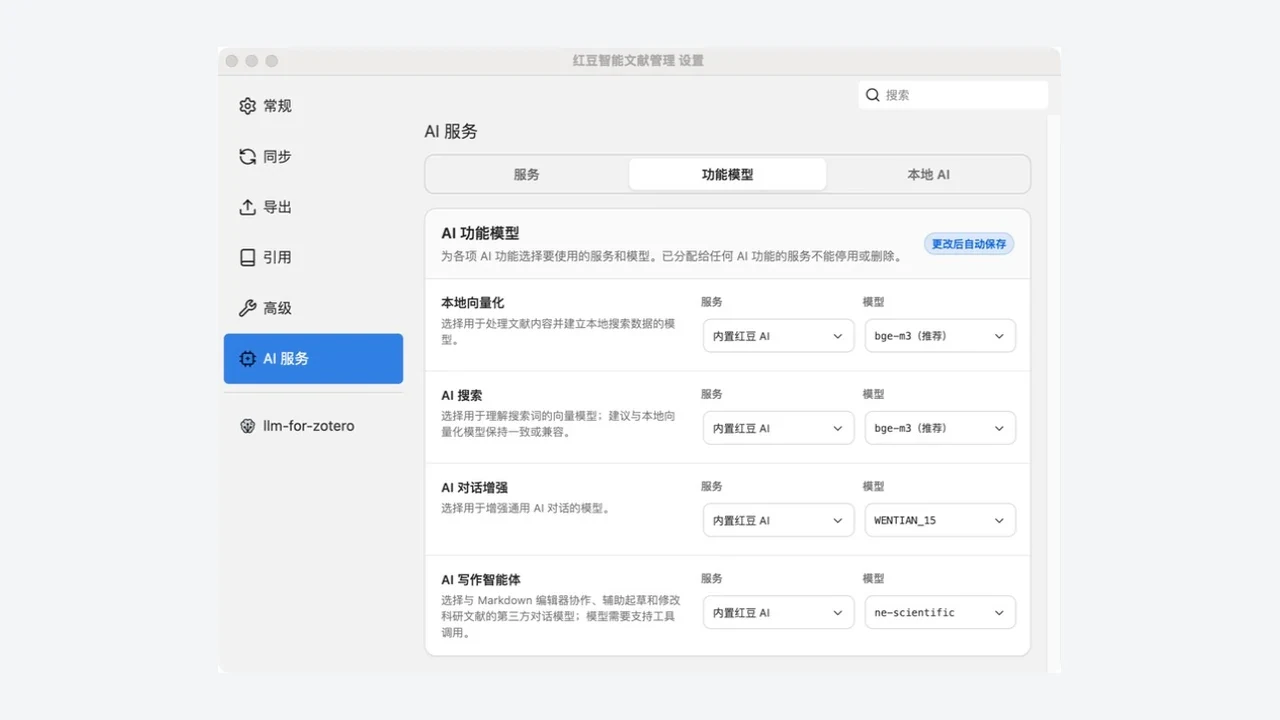Image resolution: width=1280 pixels, height=720 pixels.
Task: Open 高级 settings pane
Action: 313,308
